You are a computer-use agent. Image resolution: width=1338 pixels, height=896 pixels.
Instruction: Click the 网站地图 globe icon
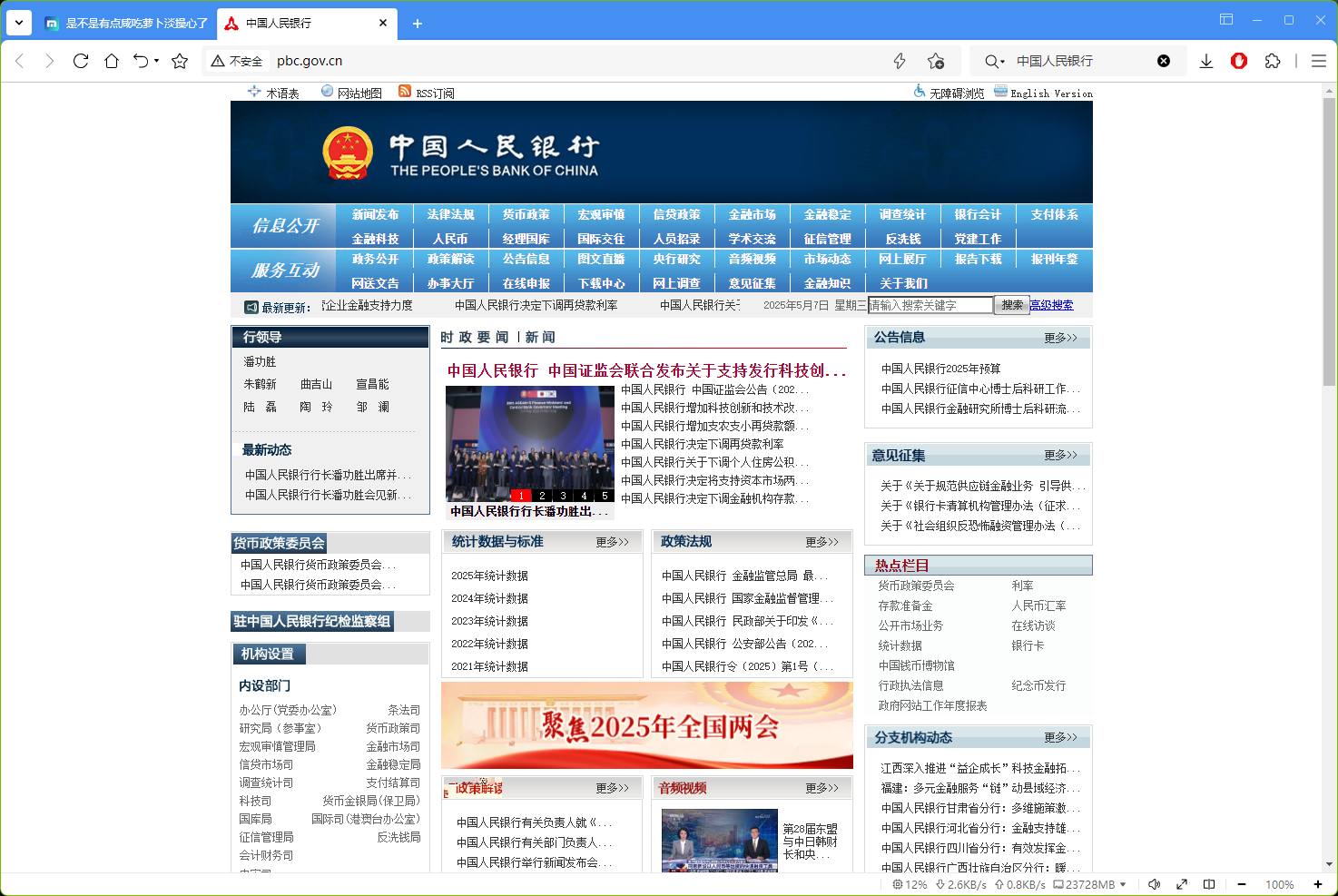(328, 91)
